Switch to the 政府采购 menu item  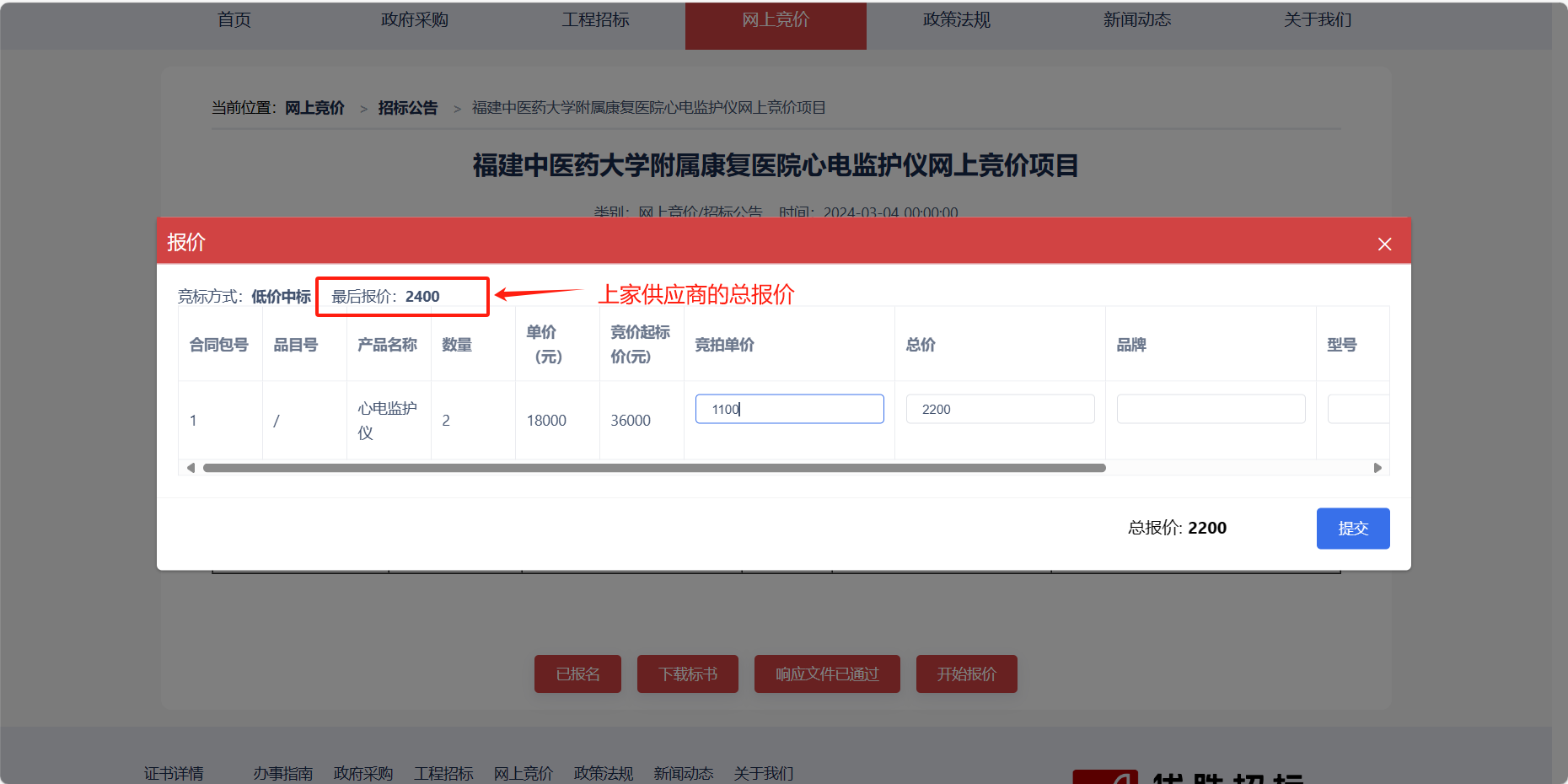414,20
